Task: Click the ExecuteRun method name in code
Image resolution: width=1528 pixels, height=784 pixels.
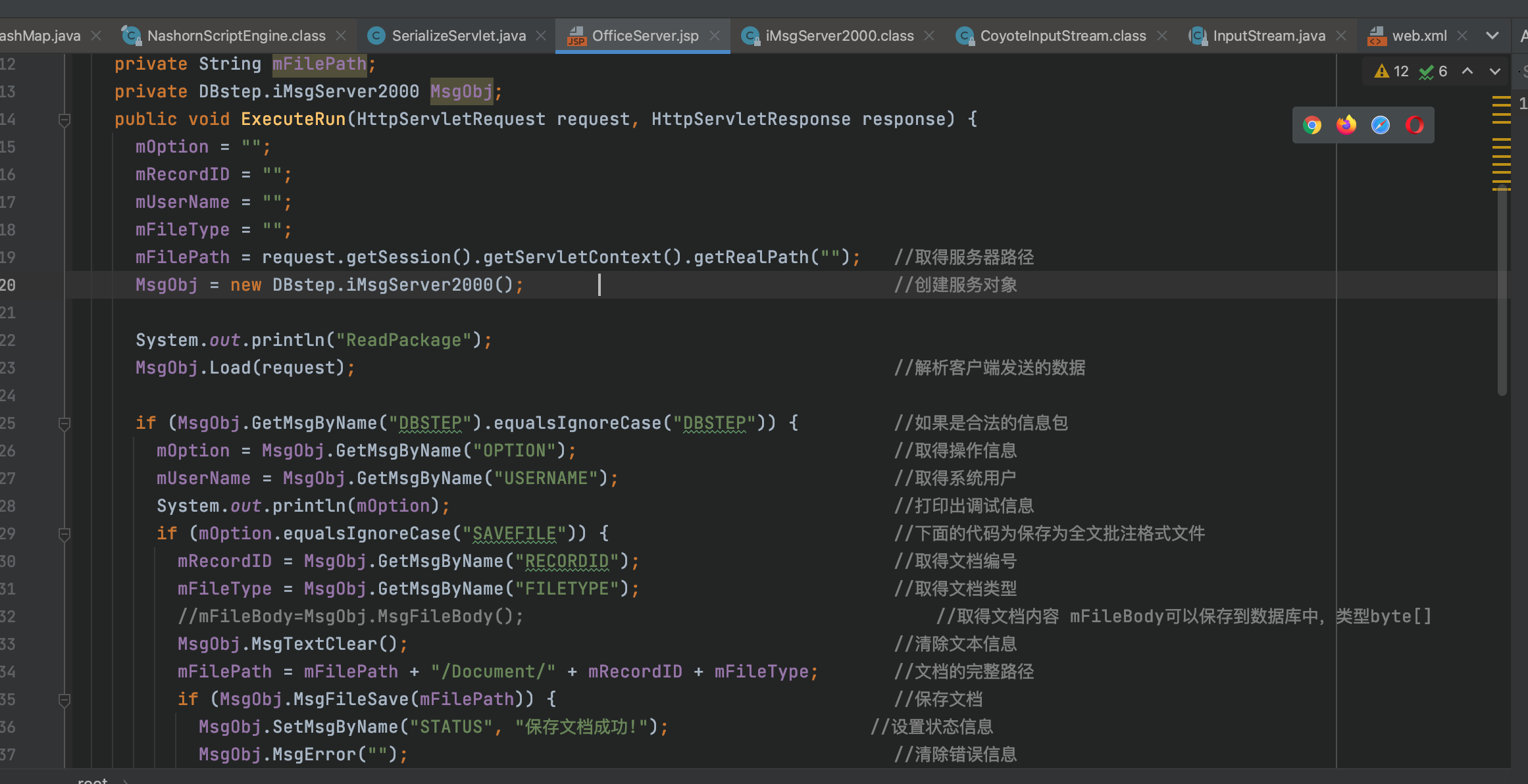Action: pos(293,119)
